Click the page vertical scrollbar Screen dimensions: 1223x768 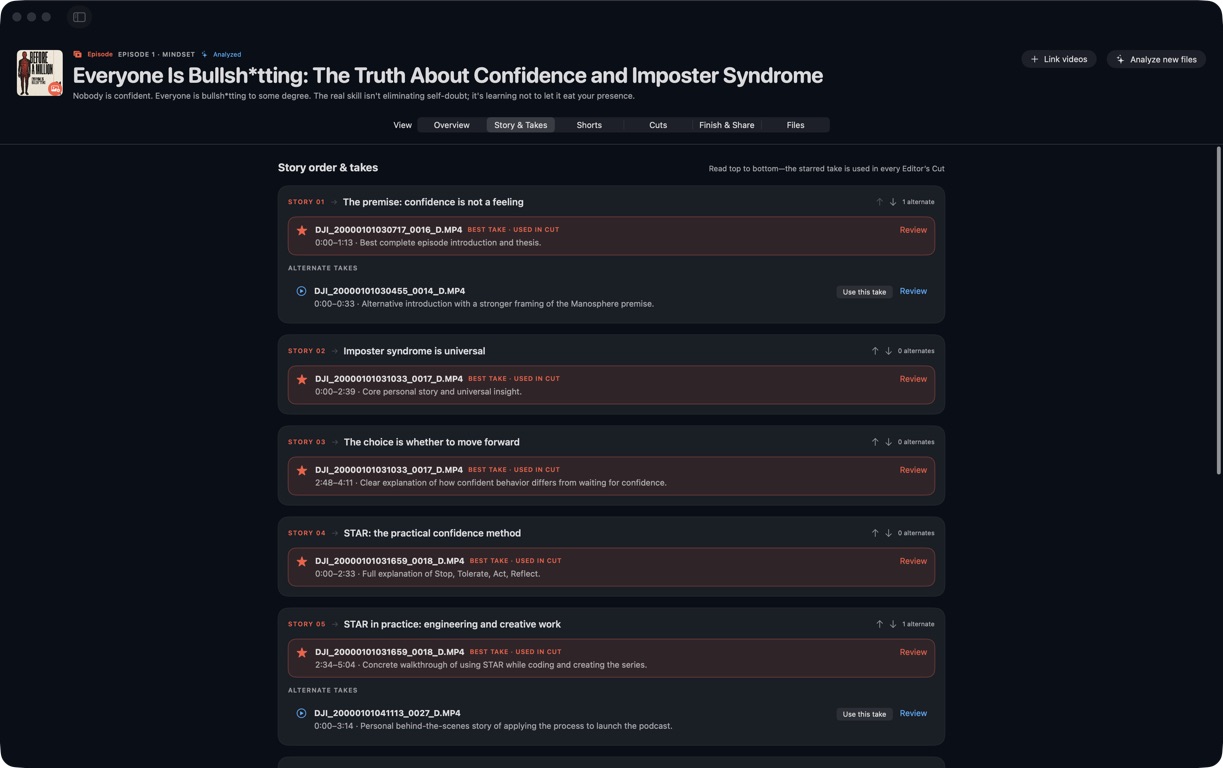[x=1218, y=310]
